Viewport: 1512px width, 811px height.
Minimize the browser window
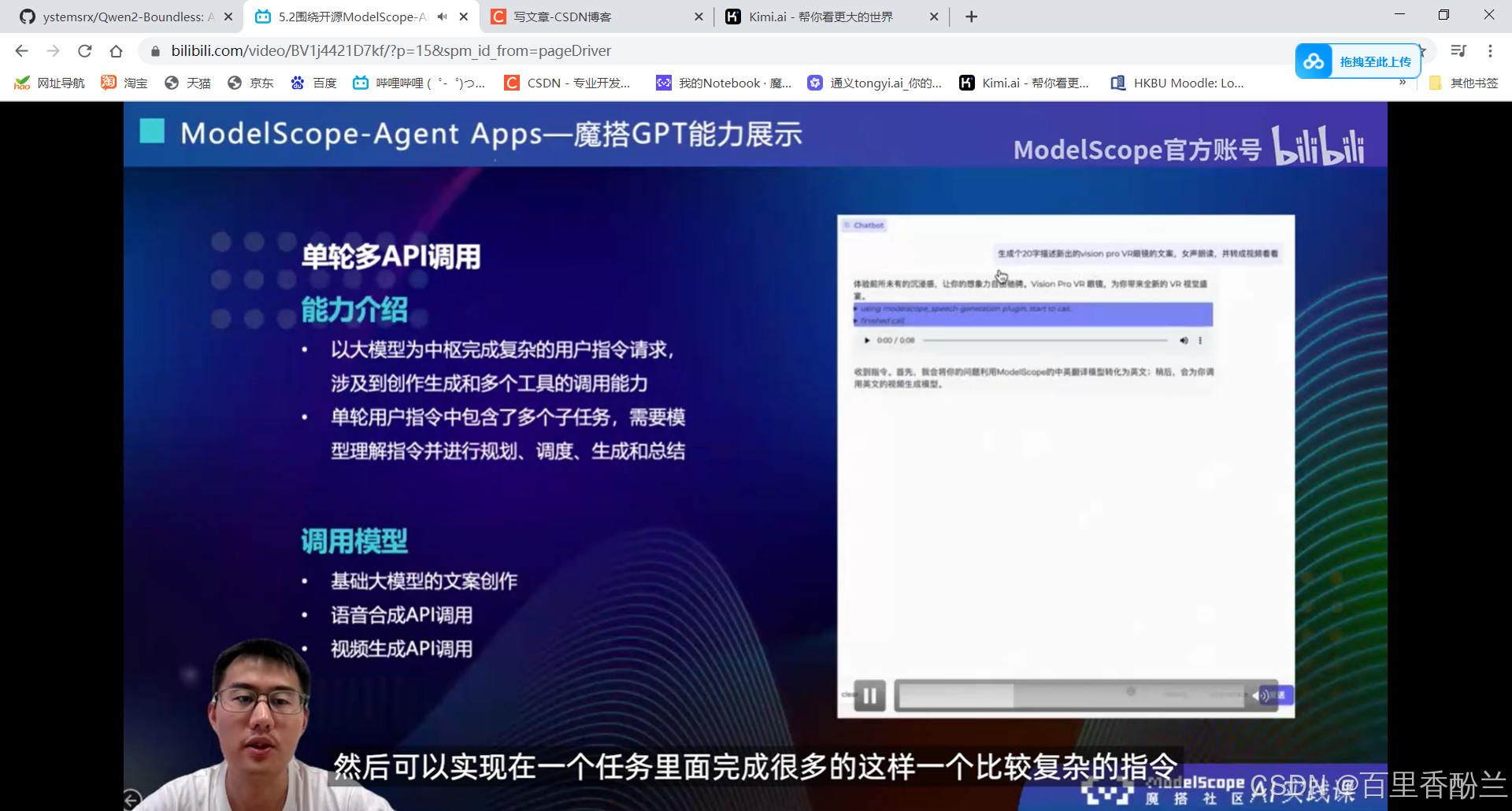(1399, 15)
